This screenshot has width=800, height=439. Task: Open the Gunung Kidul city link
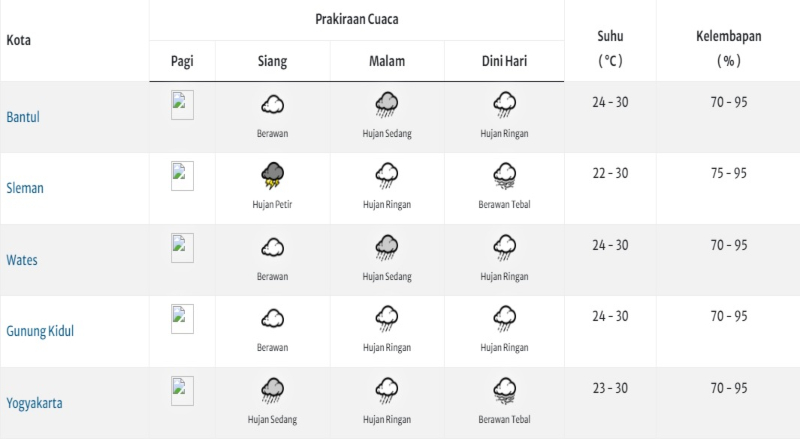40,331
